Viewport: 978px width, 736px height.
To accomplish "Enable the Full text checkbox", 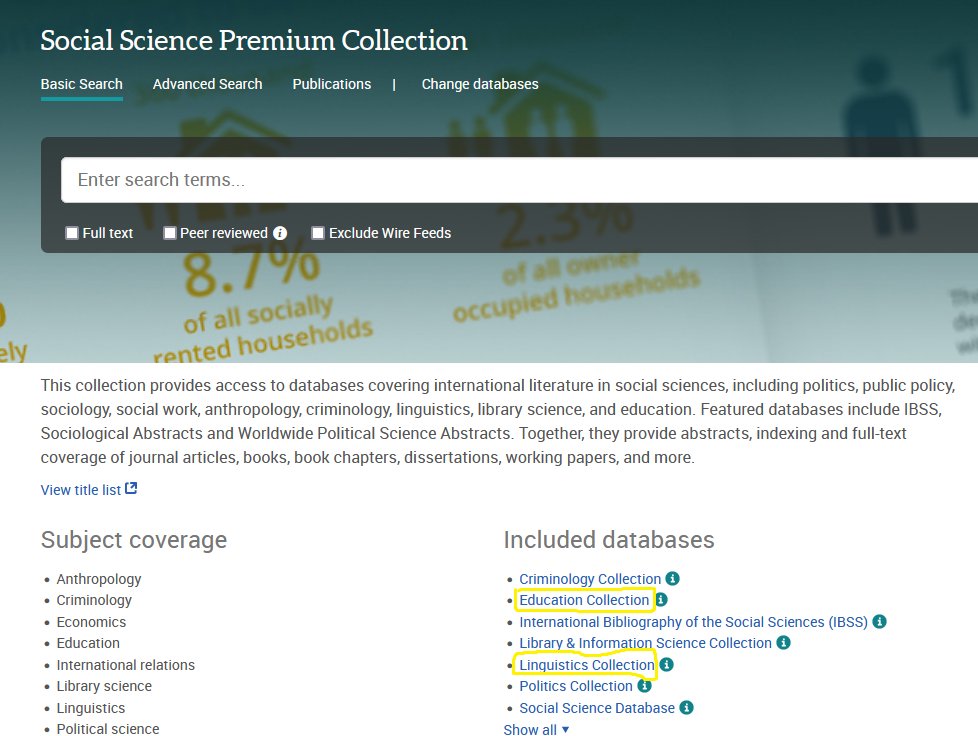I will pyautogui.click(x=72, y=233).
